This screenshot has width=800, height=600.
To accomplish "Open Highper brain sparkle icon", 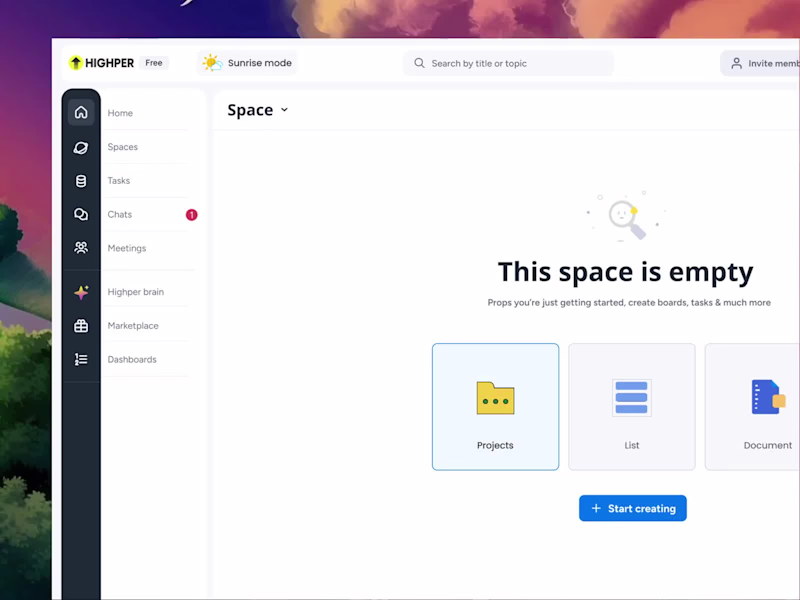I will pyautogui.click(x=81, y=291).
